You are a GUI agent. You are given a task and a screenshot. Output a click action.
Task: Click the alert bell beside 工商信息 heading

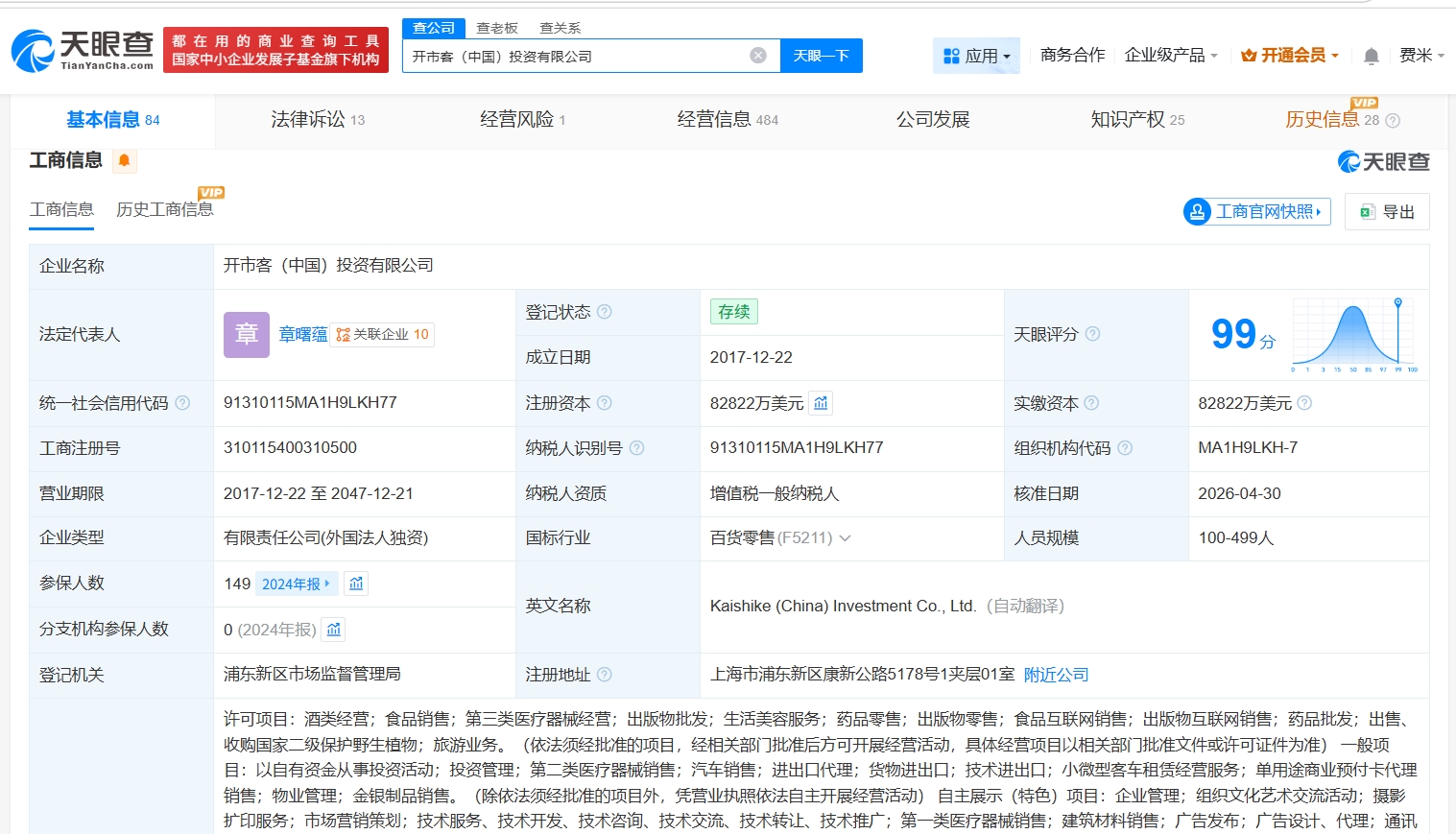coord(124,160)
